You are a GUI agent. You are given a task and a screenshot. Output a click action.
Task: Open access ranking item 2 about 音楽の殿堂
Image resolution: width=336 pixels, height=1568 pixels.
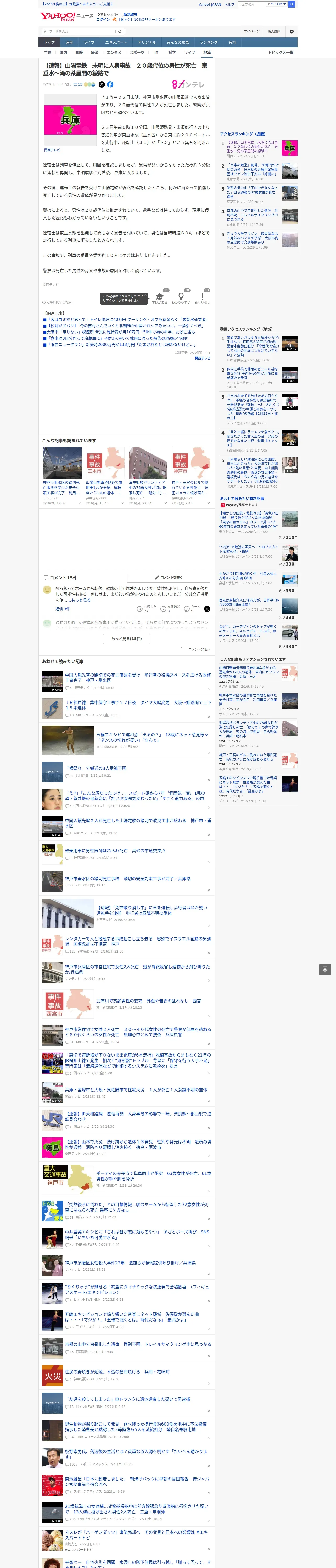click(x=253, y=170)
